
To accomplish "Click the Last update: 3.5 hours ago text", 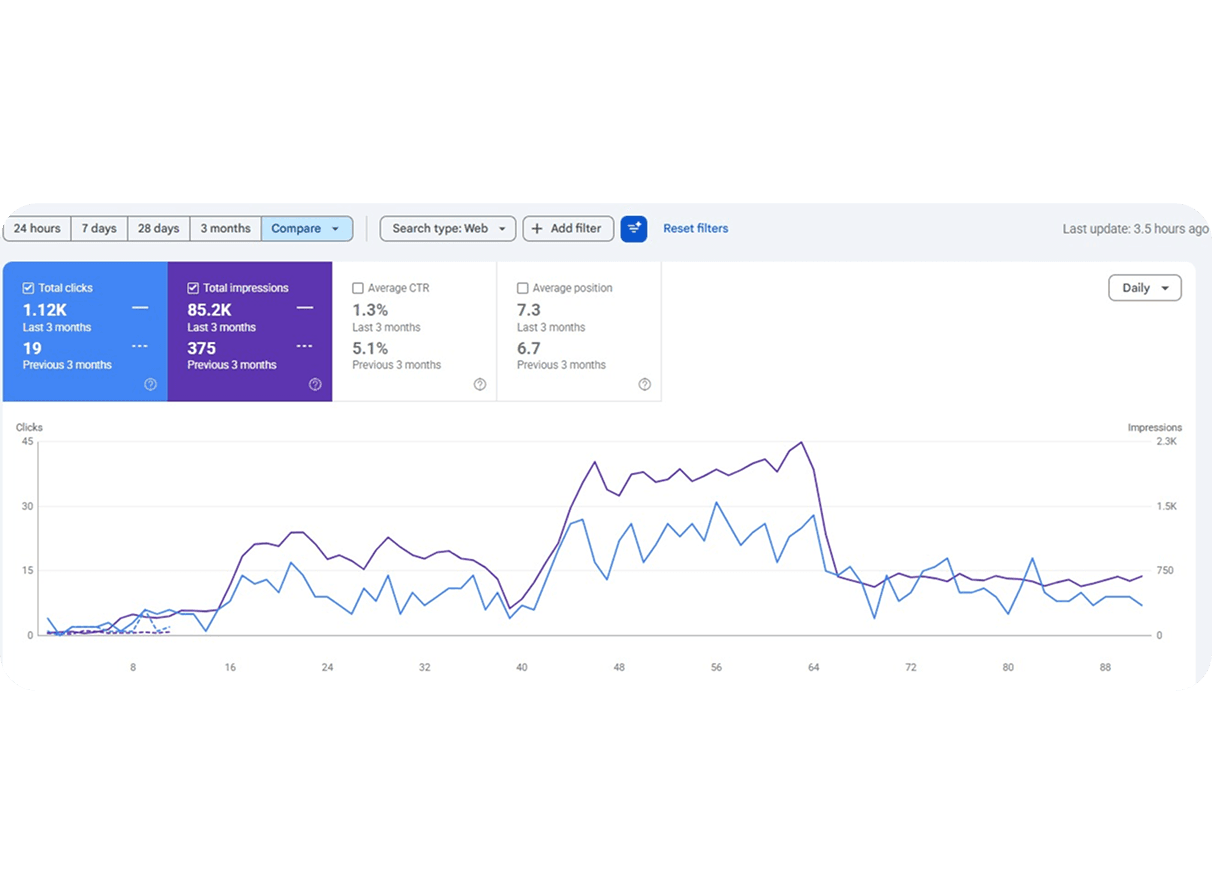I will point(1136,229).
